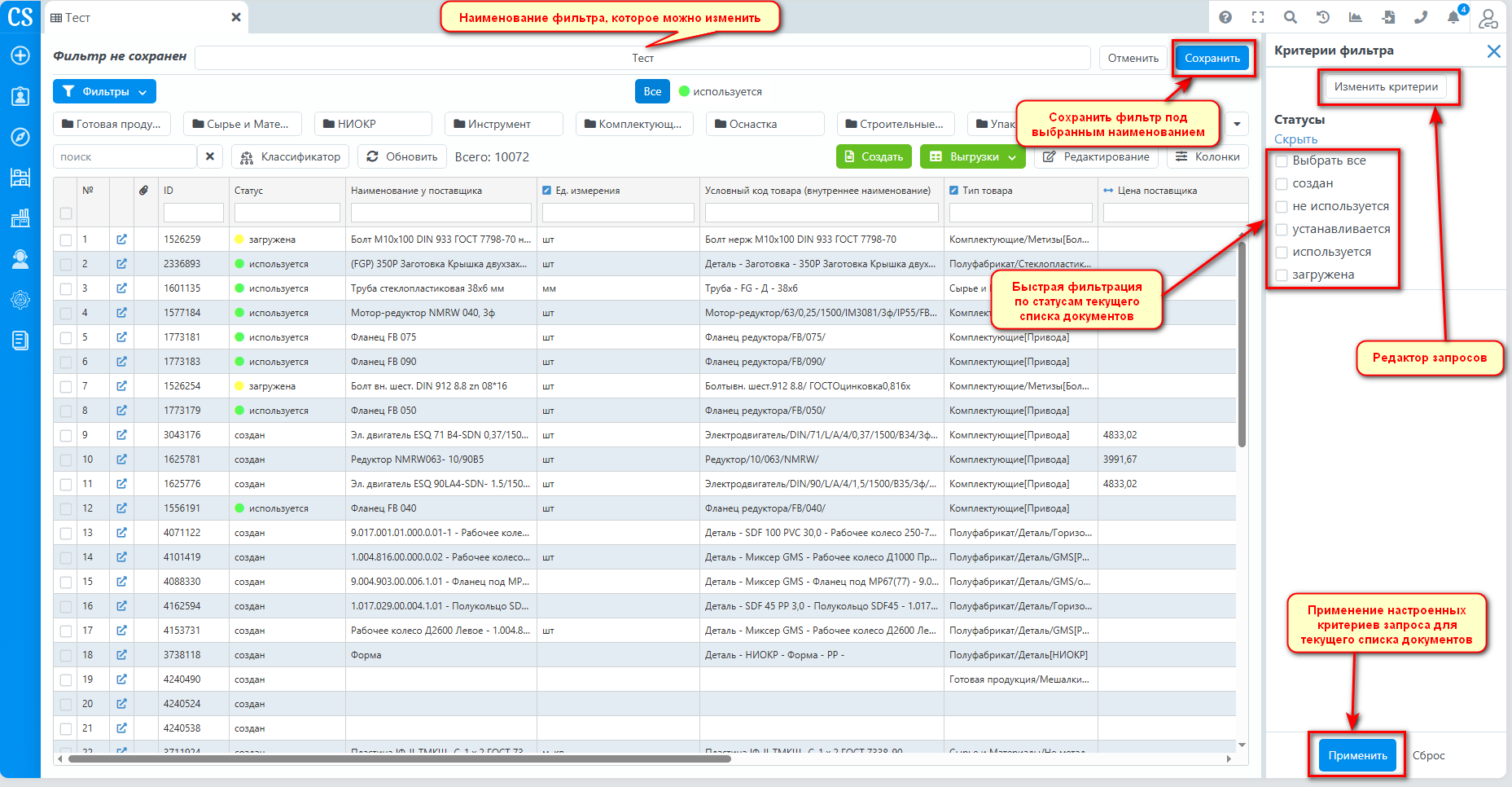The width and height of the screenshot is (1512, 787).
Task: Click the phone call icon
Action: tap(1421, 17)
